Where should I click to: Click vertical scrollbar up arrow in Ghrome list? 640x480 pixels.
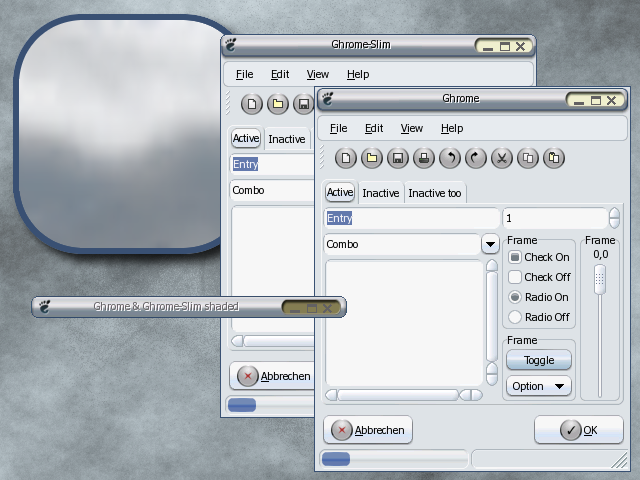(x=492, y=265)
